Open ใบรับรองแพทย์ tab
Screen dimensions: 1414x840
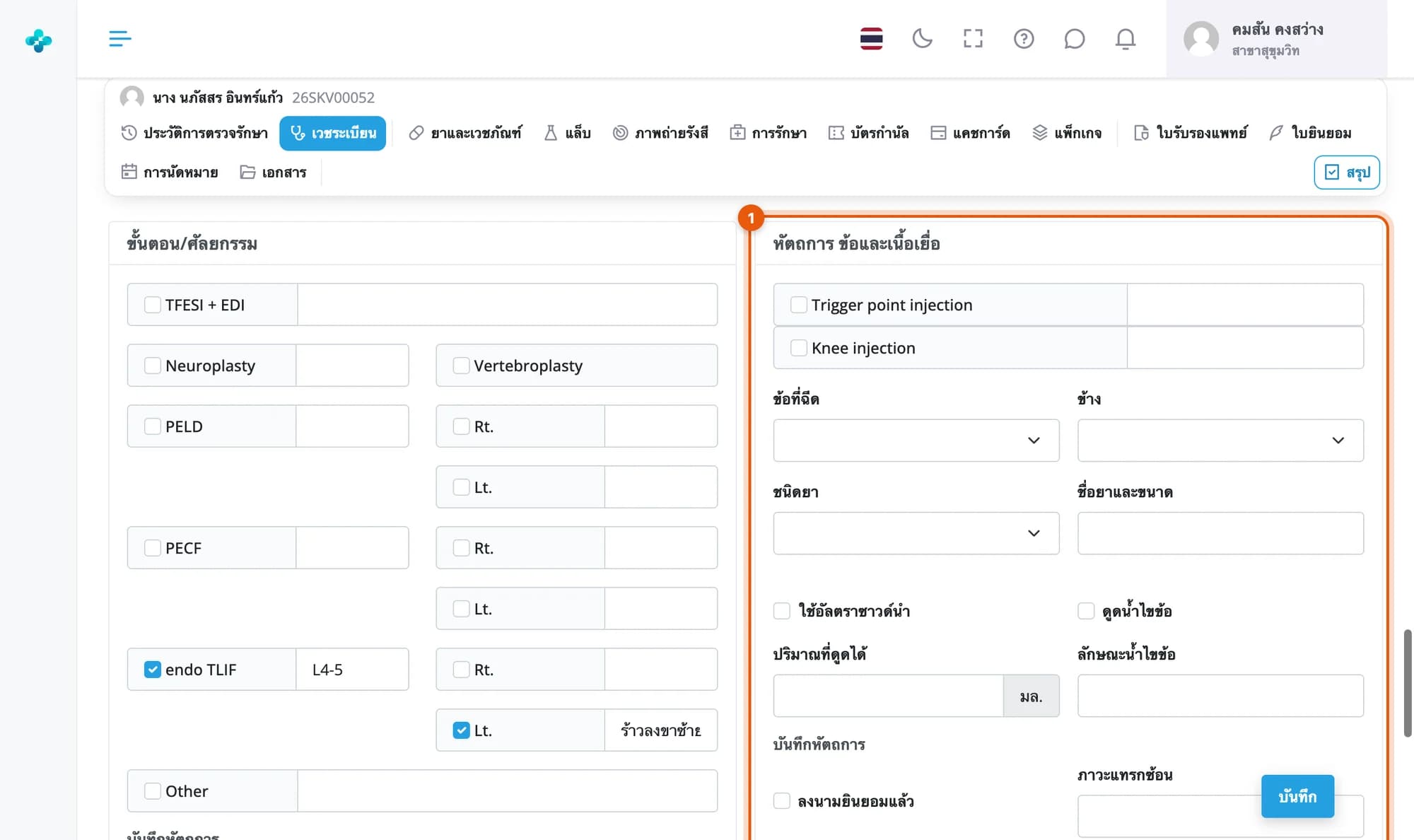[x=1191, y=133]
